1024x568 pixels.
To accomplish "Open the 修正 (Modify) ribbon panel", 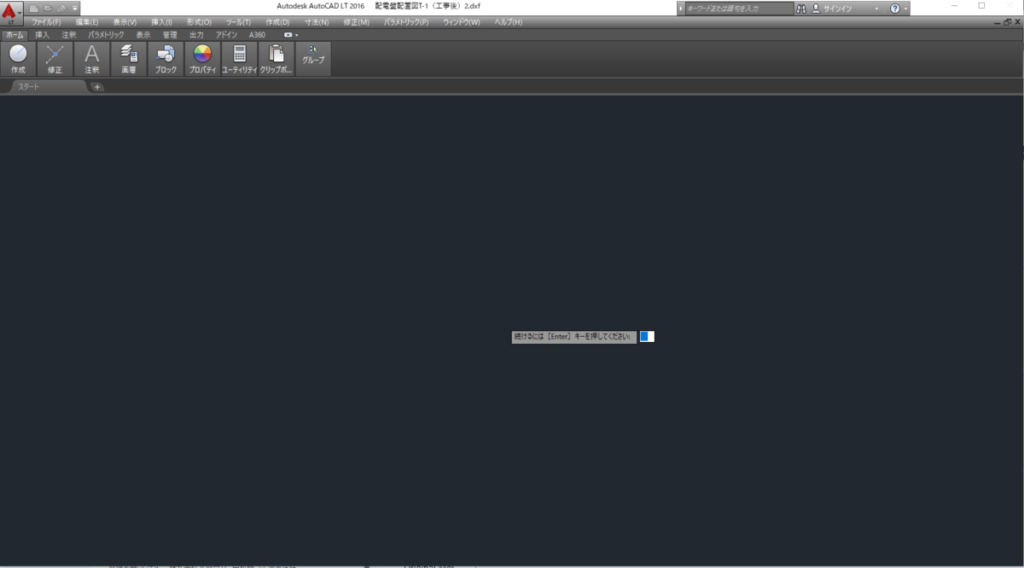I will point(55,59).
